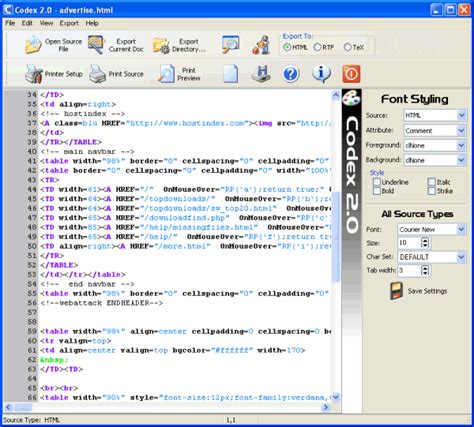
Task: Click the worker figure icon in top toolbar
Action: pyautogui.click(x=261, y=45)
